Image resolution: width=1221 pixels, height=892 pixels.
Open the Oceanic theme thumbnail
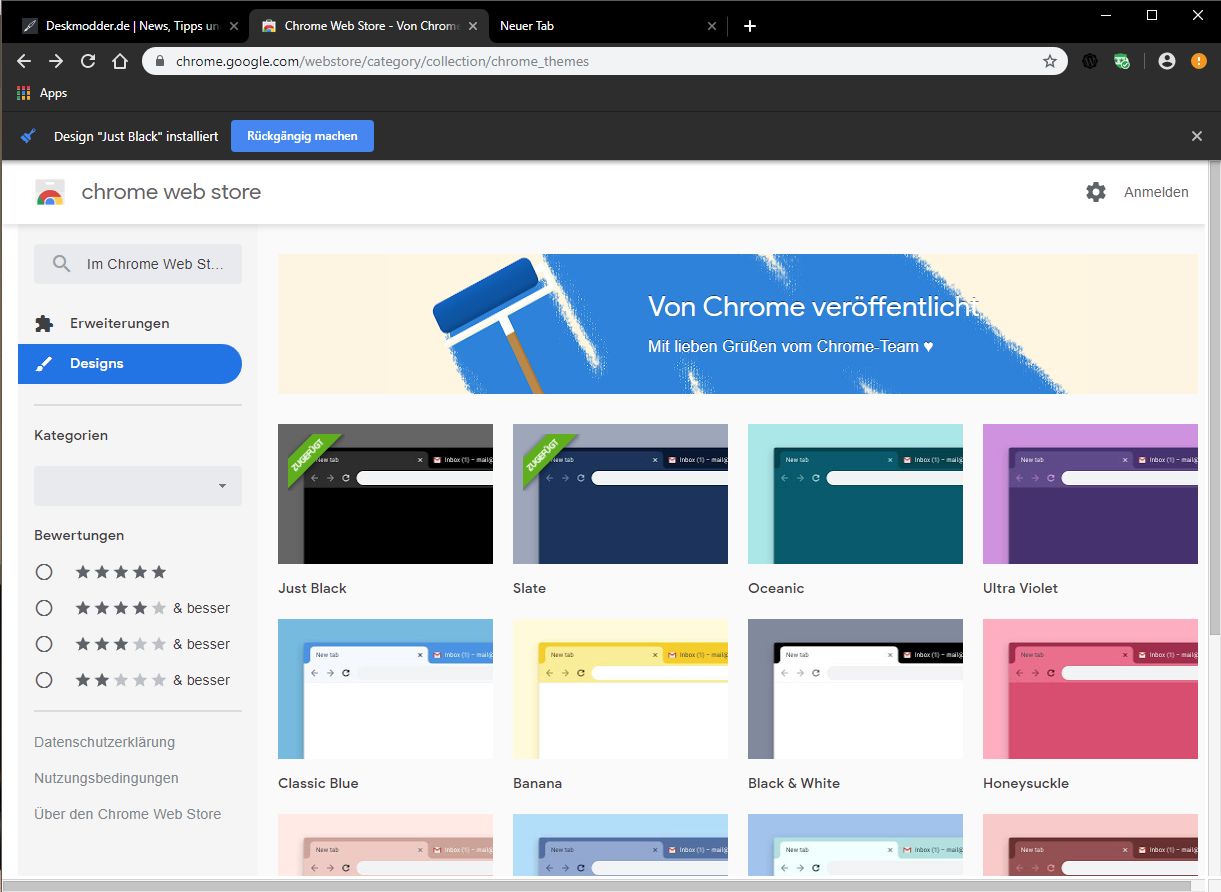pyautogui.click(x=855, y=494)
